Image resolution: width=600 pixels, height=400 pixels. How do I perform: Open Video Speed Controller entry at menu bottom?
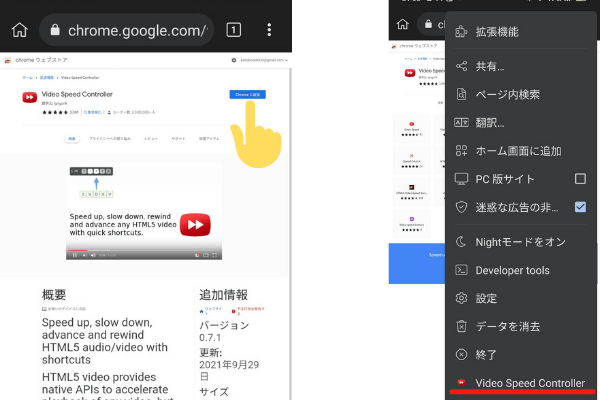520,383
